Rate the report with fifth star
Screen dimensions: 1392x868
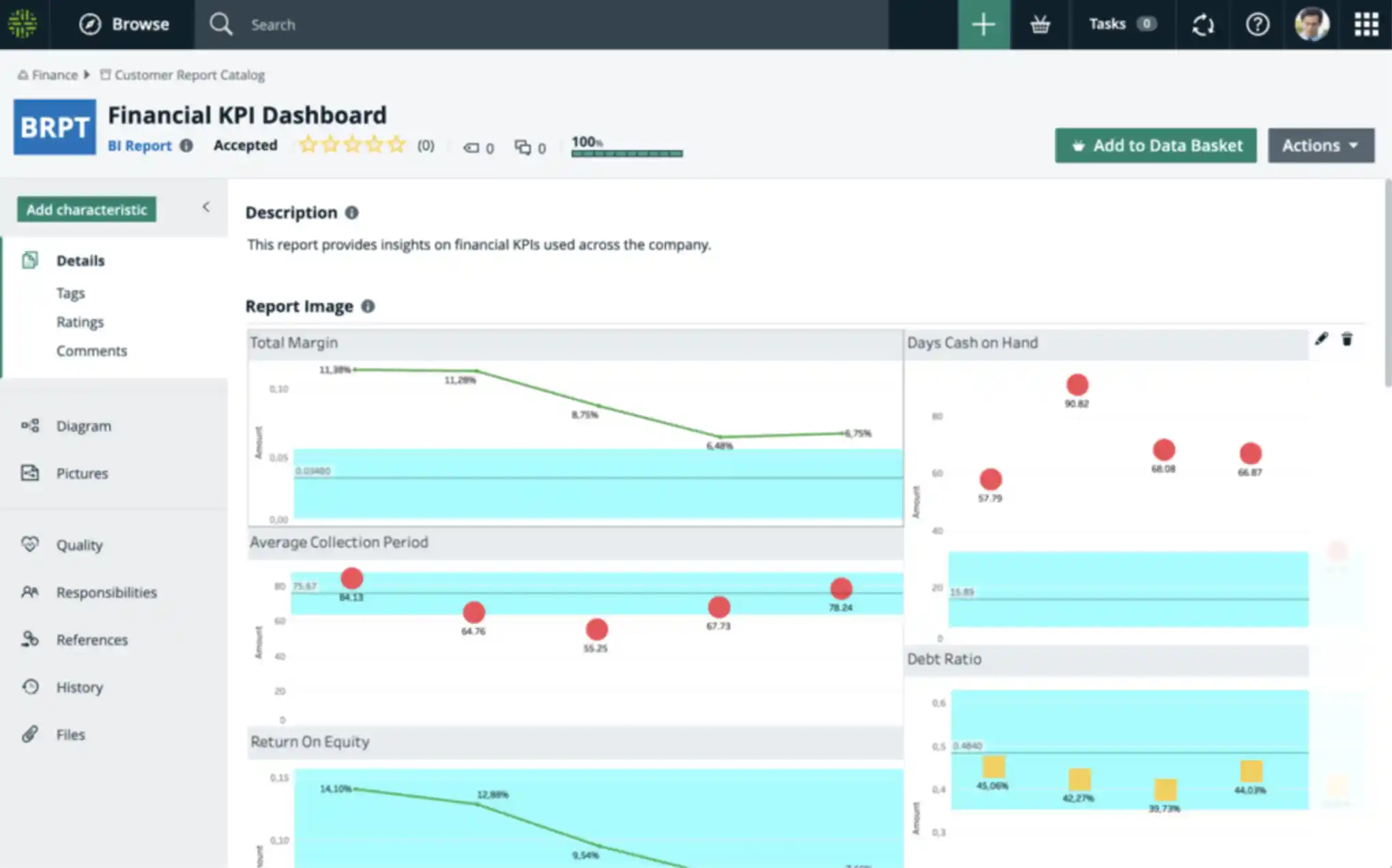396,145
